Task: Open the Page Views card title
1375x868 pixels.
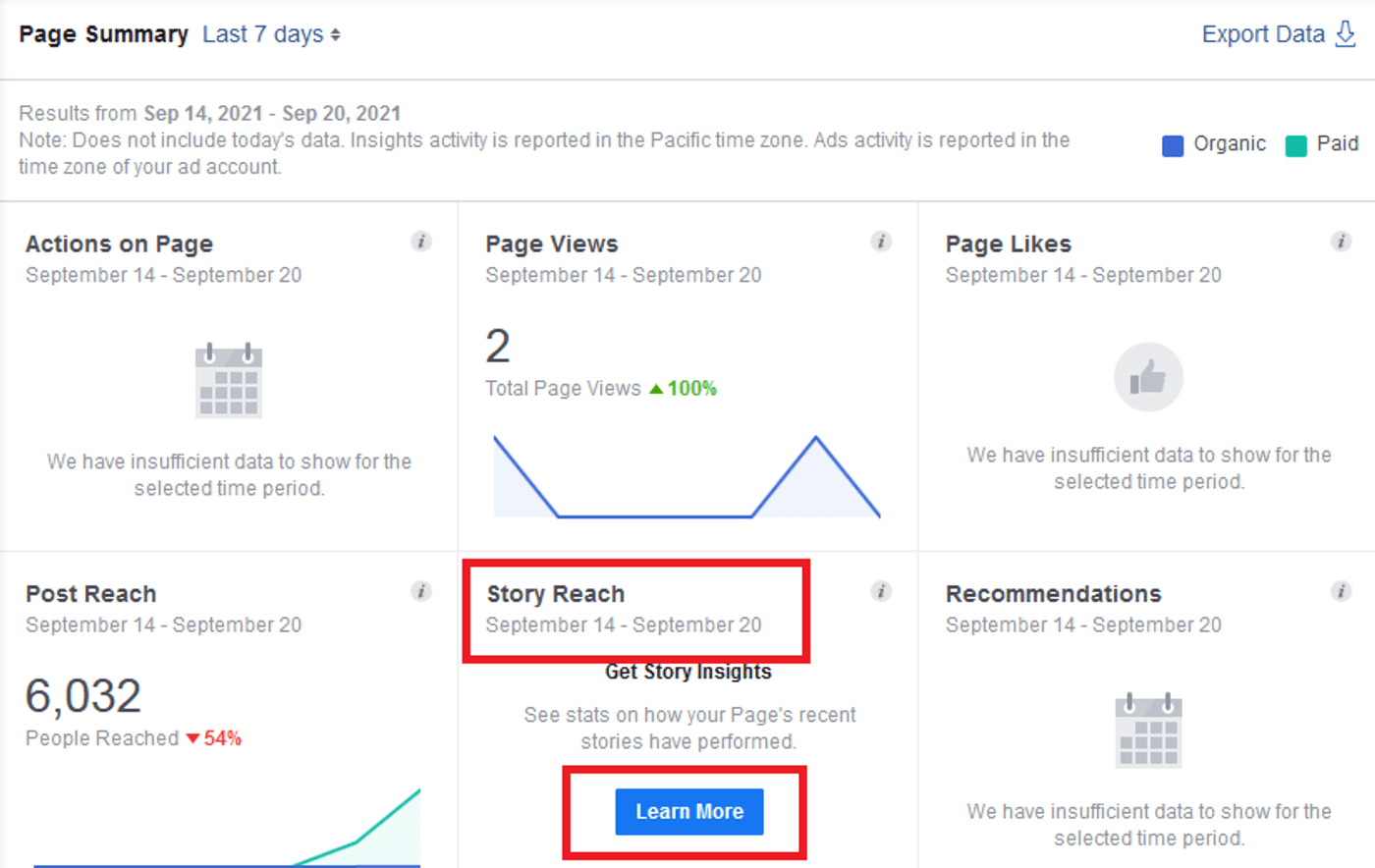Action: pos(552,244)
